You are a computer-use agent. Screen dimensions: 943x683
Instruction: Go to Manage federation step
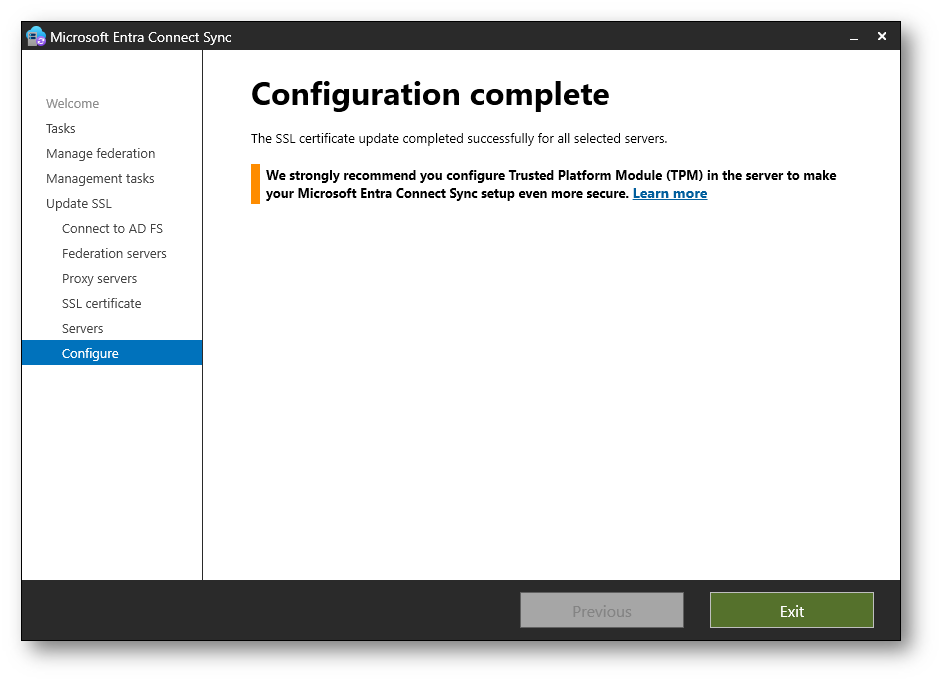click(100, 154)
